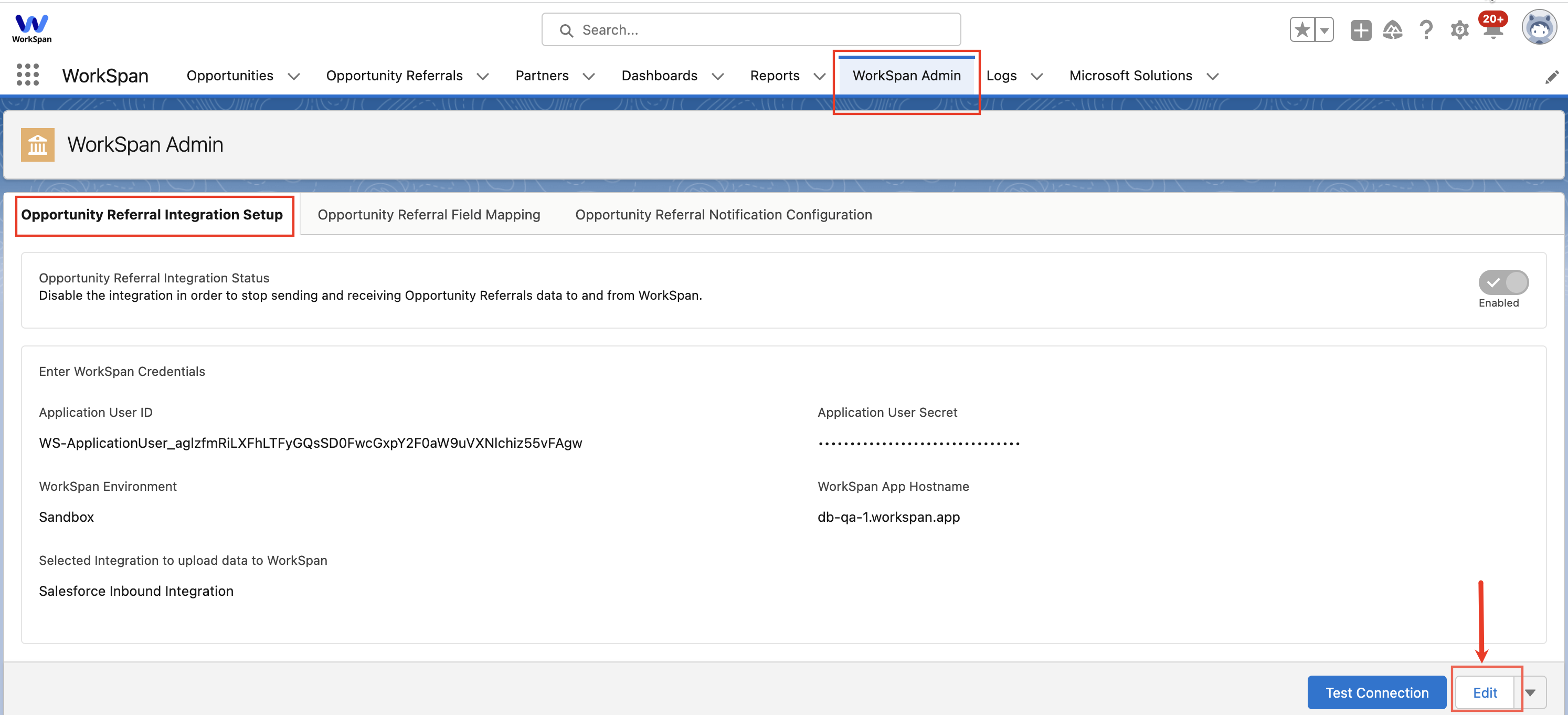Click the Favorites star icon
Screen dimensions: 1568x715
coord(1302,30)
